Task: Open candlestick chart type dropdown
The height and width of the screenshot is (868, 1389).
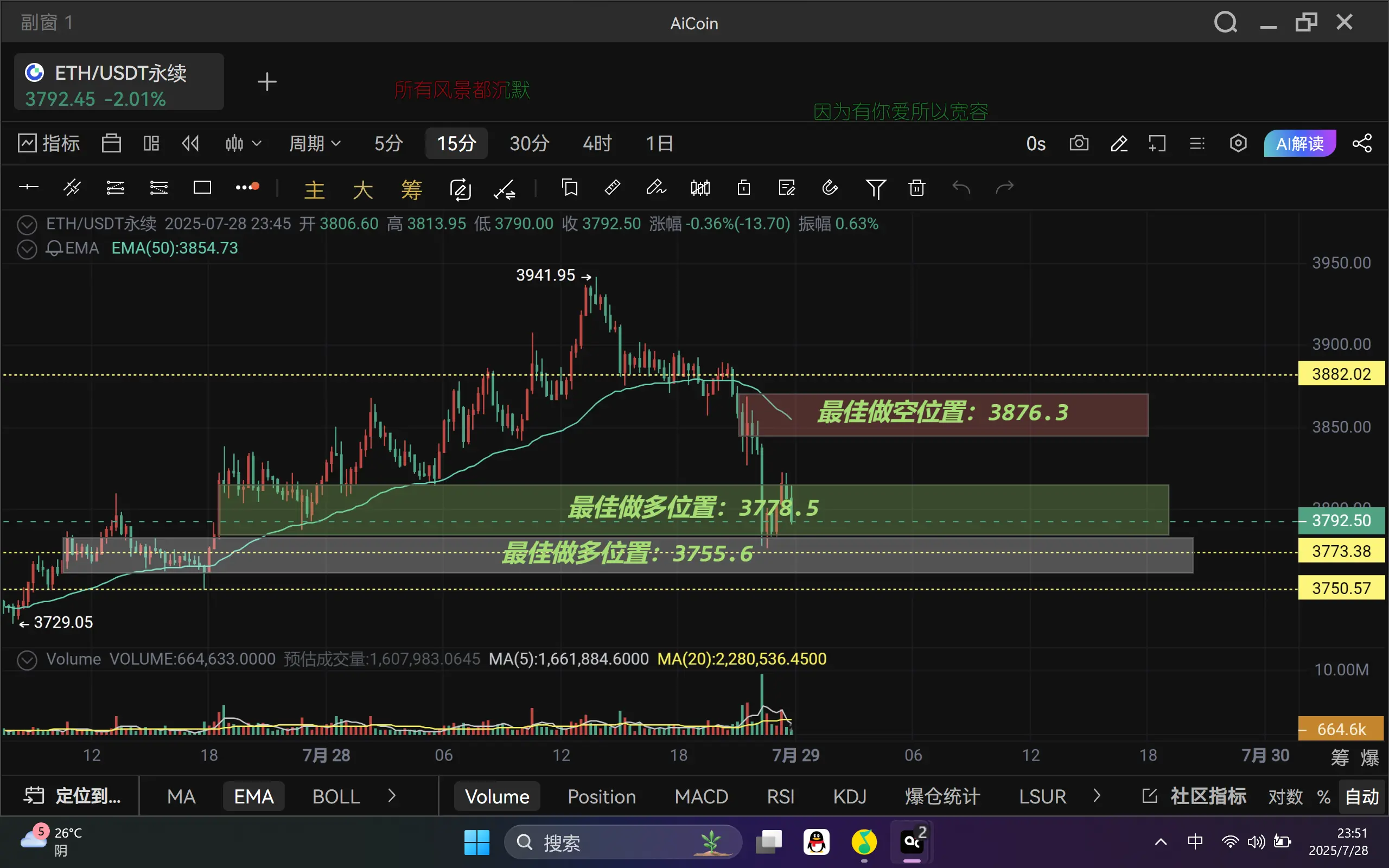Action: [243, 143]
